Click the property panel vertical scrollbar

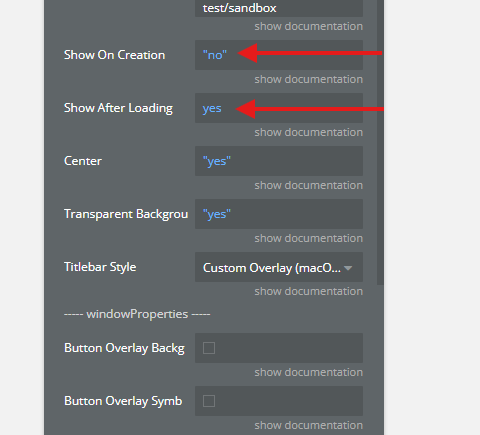pos(380,142)
